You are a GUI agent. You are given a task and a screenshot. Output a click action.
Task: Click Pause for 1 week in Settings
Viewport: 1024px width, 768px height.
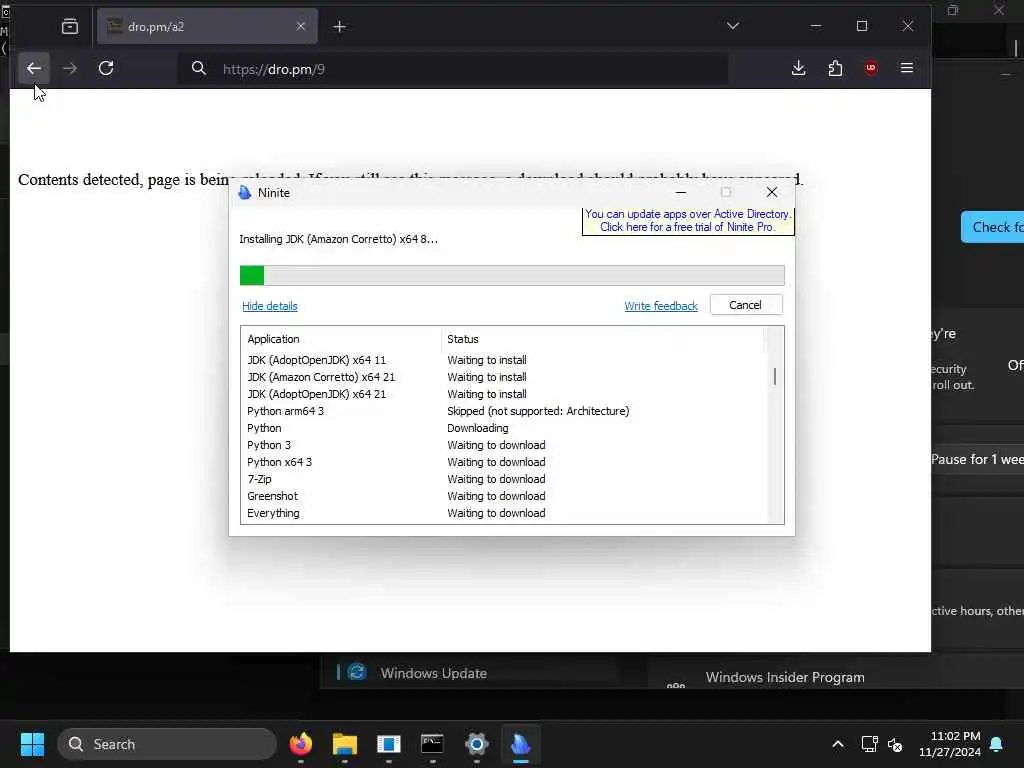click(x=978, y=459)
